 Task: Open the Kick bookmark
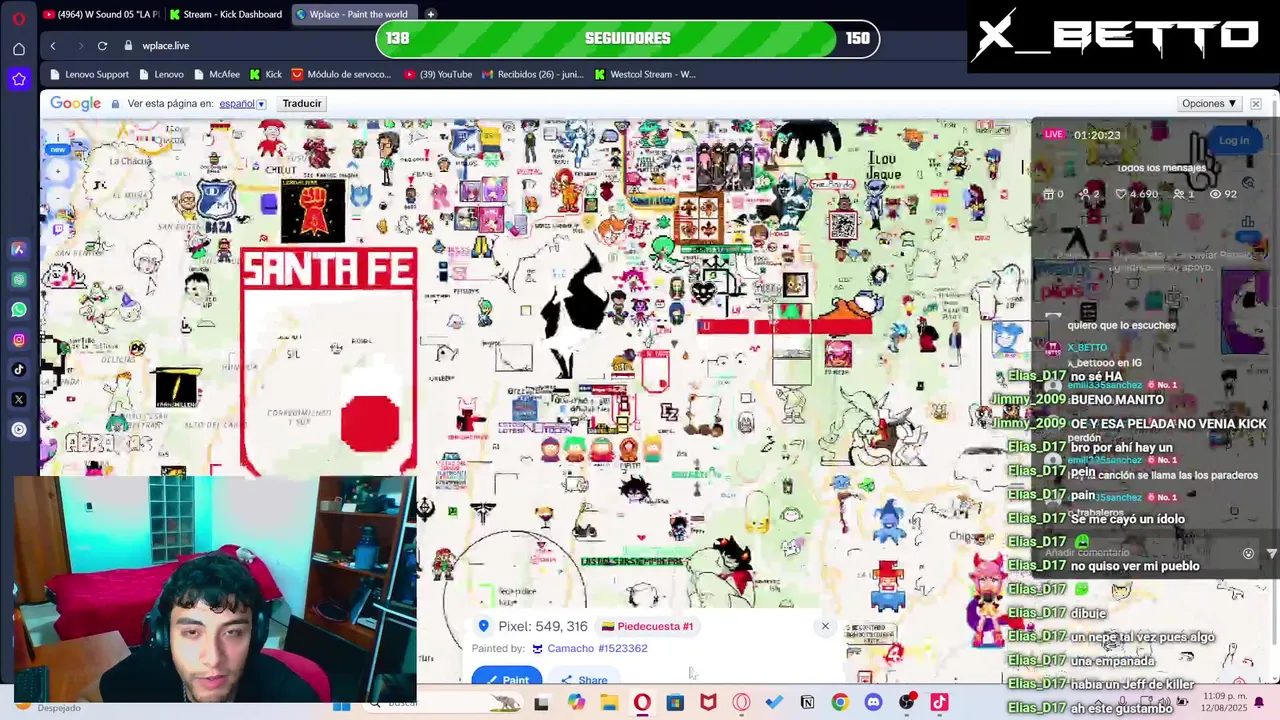pyautogui.click(x=266, y=74)
